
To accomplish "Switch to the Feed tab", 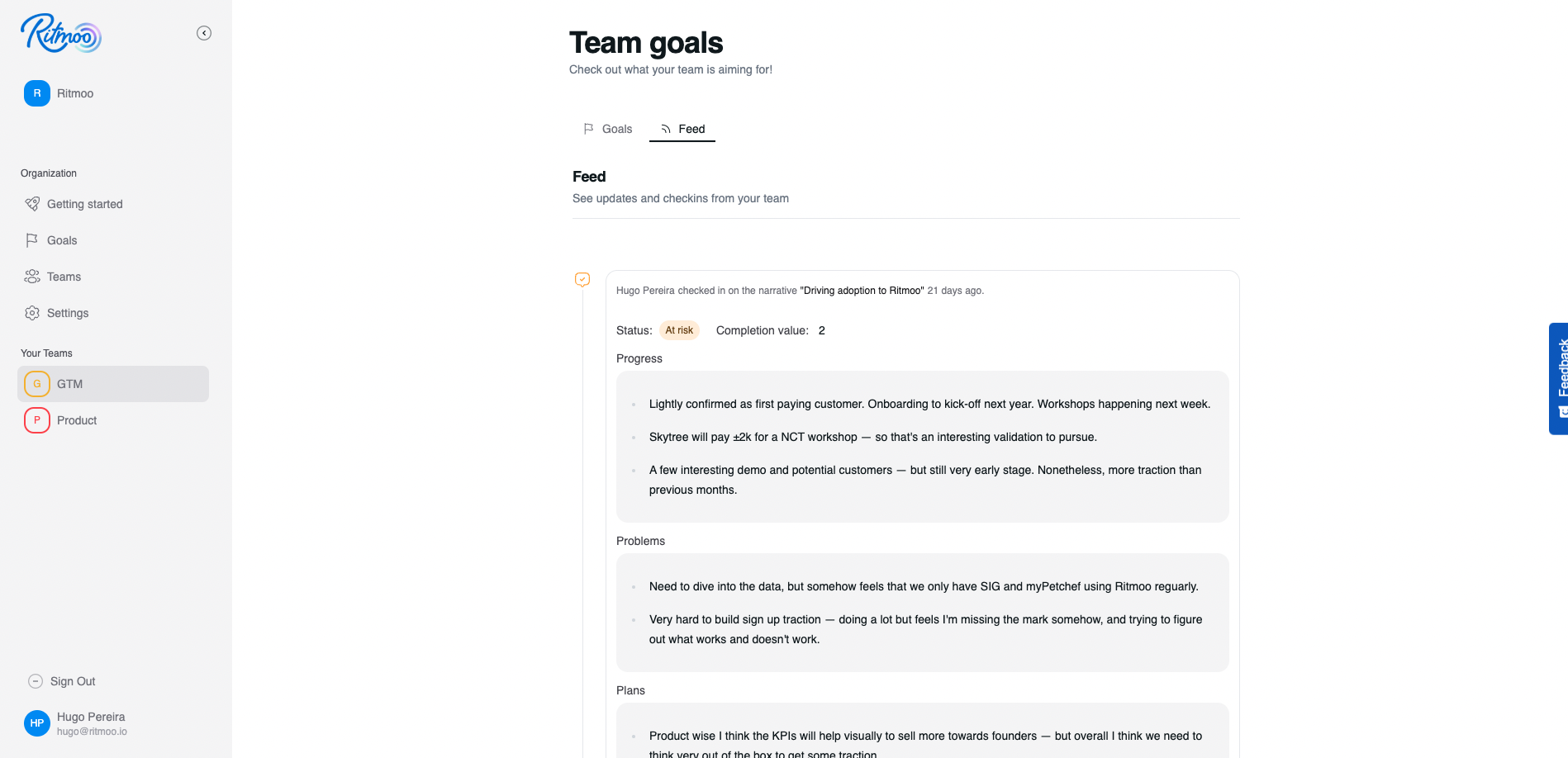I will click(682, 129).
